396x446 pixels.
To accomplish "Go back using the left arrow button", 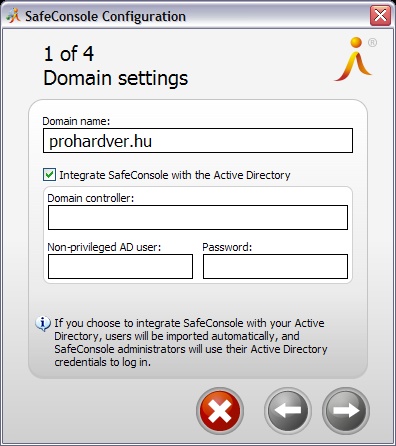I will pyautogui.click(x=288, y=411).
